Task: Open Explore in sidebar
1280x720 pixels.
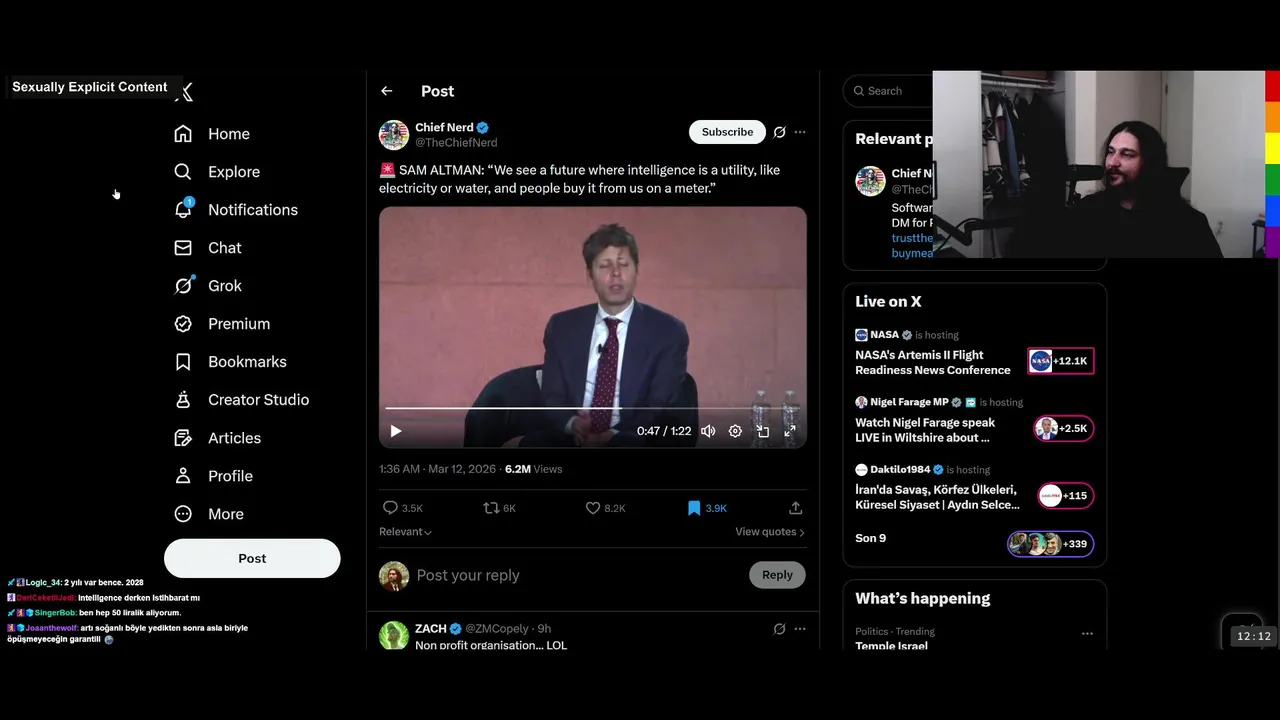Action: coord(217,172)
